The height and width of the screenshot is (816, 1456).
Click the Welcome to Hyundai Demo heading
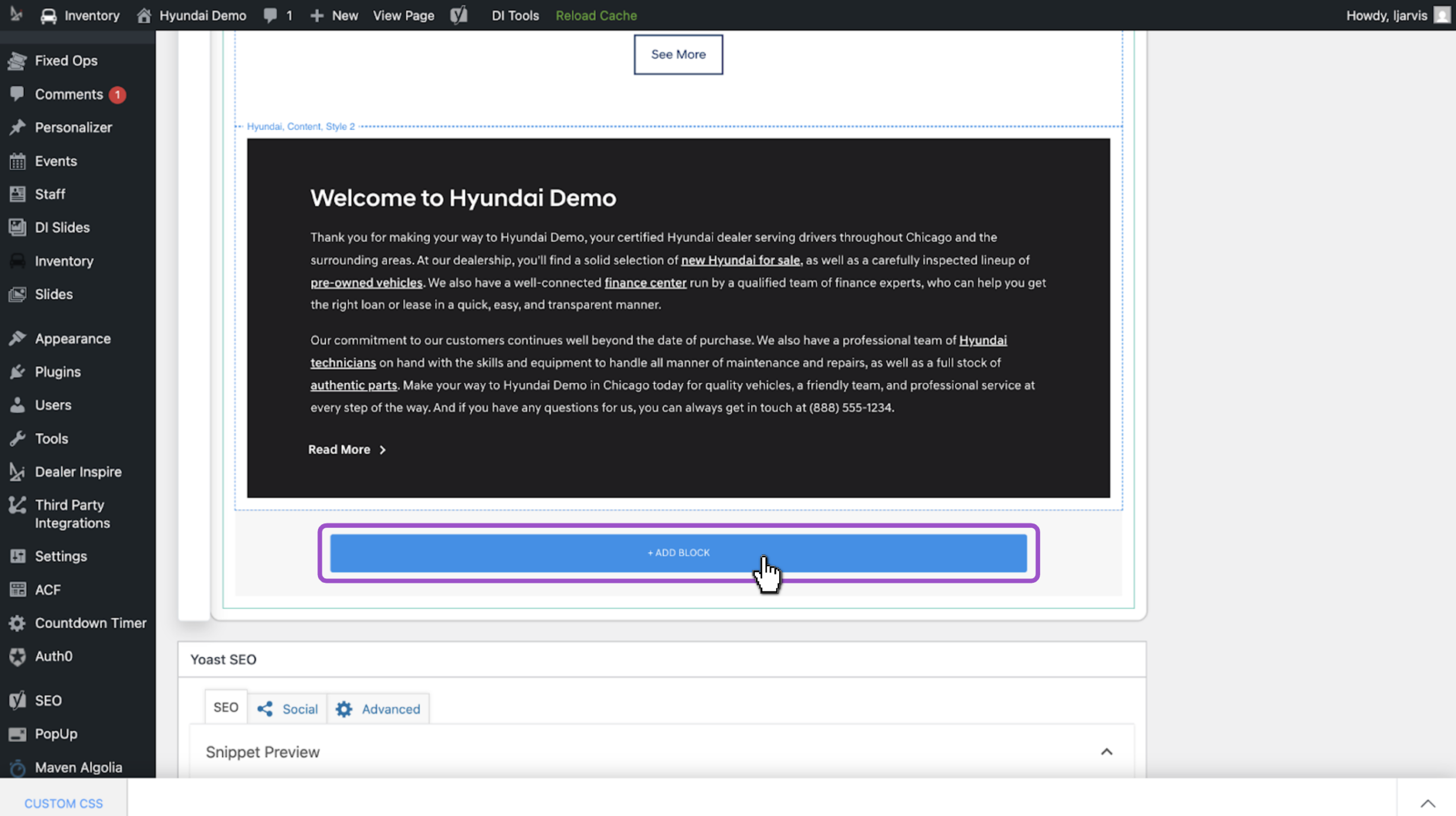[463, 198]
